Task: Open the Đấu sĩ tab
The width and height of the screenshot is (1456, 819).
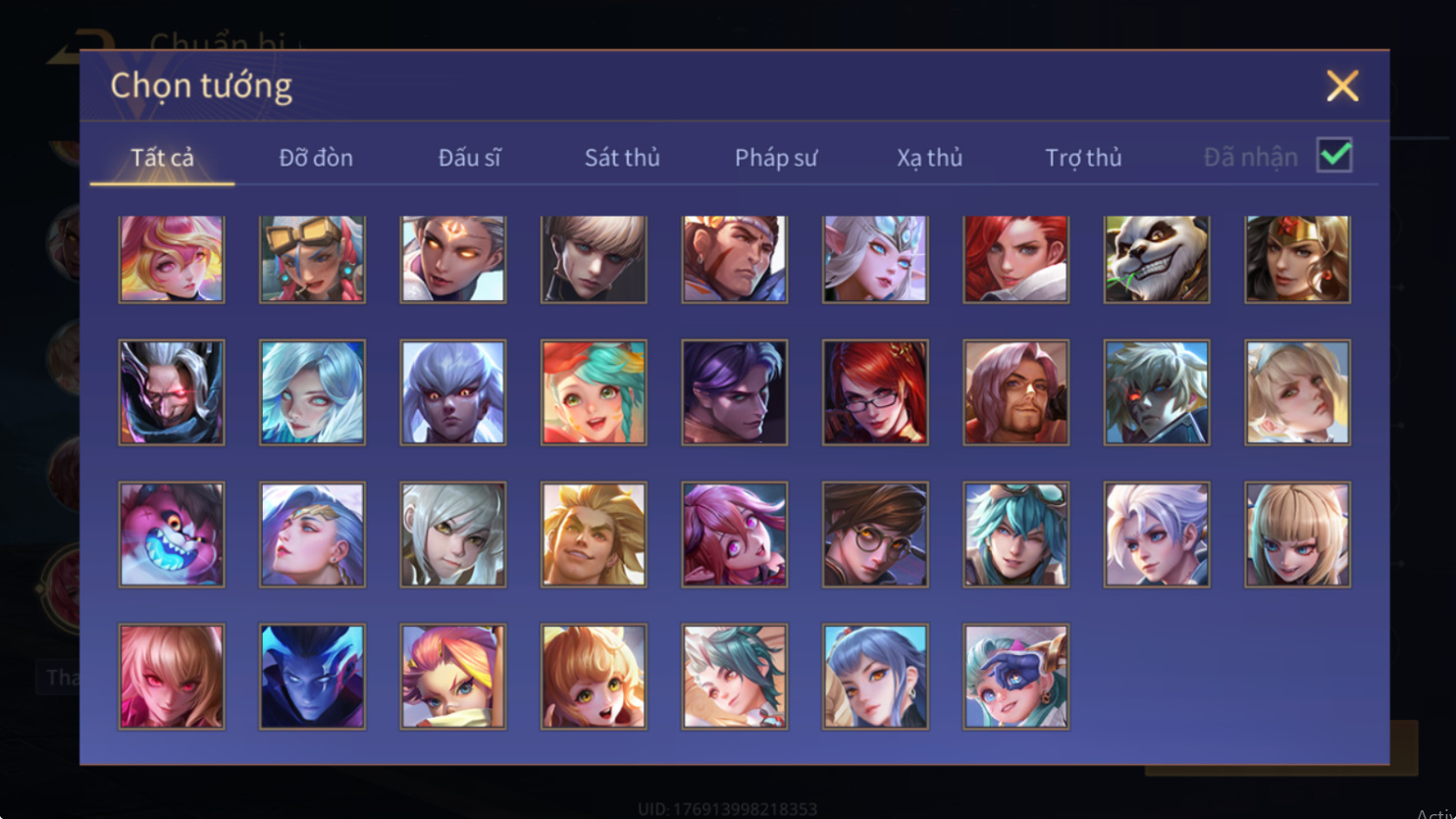Action: pos(470,158)
